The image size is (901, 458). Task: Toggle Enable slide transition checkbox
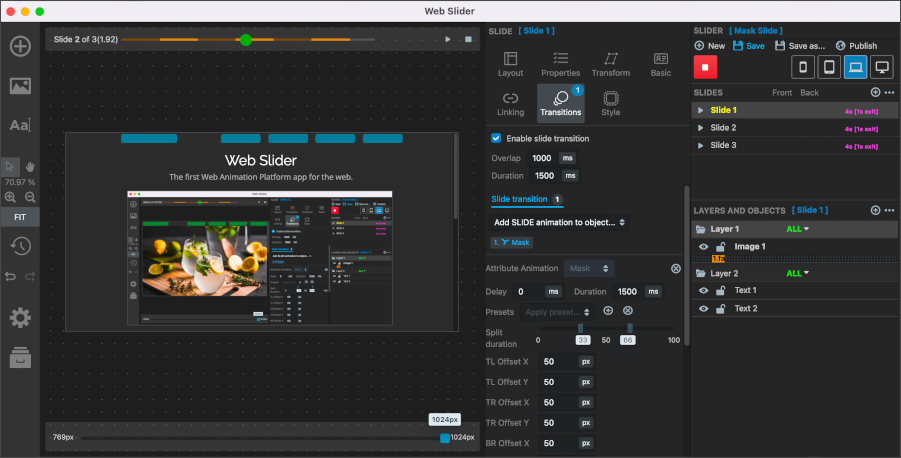(496, 138)
